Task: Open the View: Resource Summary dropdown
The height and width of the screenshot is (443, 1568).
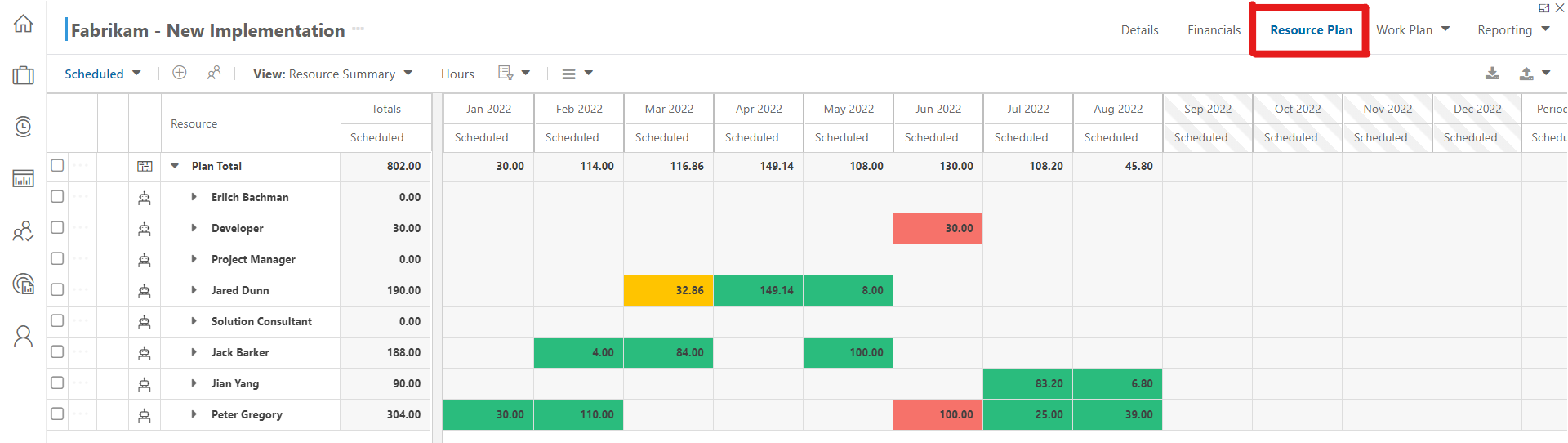Action: (x=332, y=74)
